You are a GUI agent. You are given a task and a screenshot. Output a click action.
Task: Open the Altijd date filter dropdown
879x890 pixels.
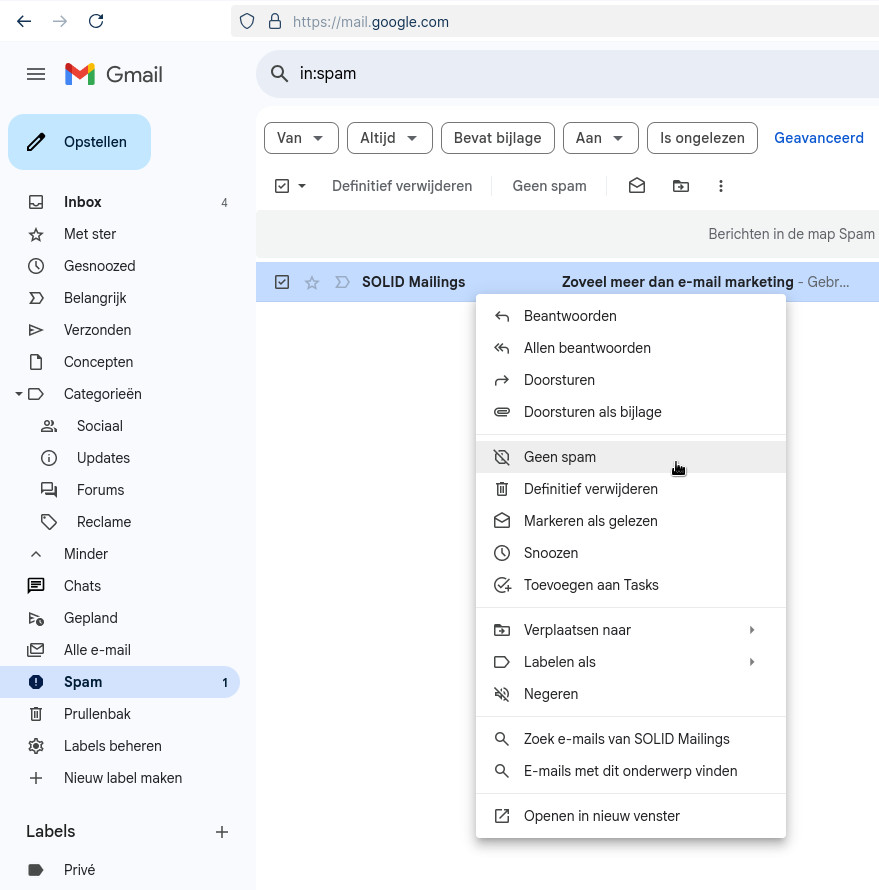(x=390, y=138)
